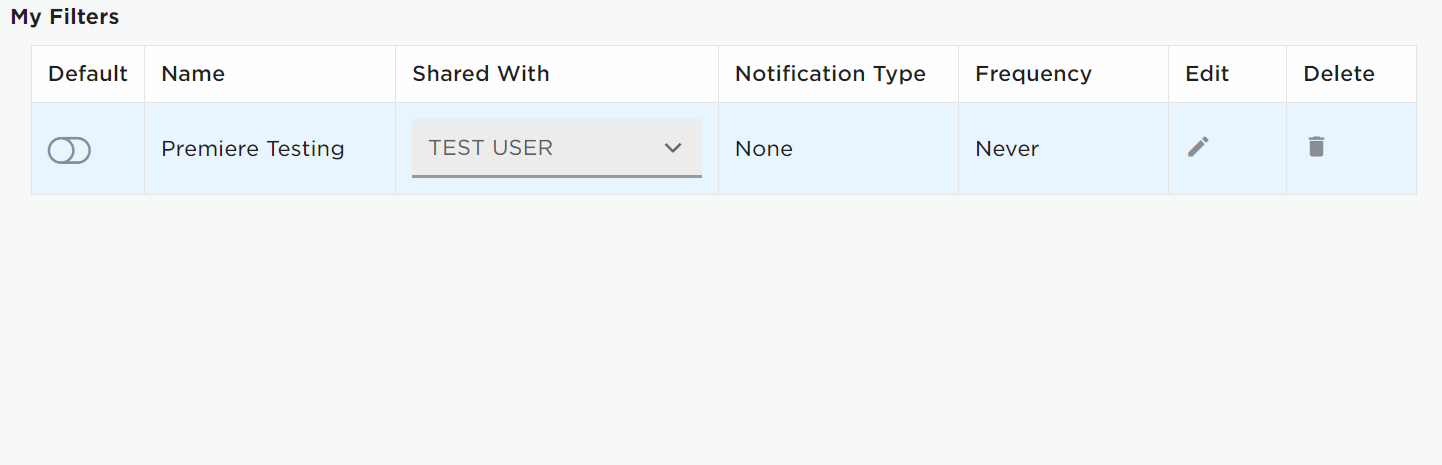Select the Premiere Testing filter name

pos(253,149)
